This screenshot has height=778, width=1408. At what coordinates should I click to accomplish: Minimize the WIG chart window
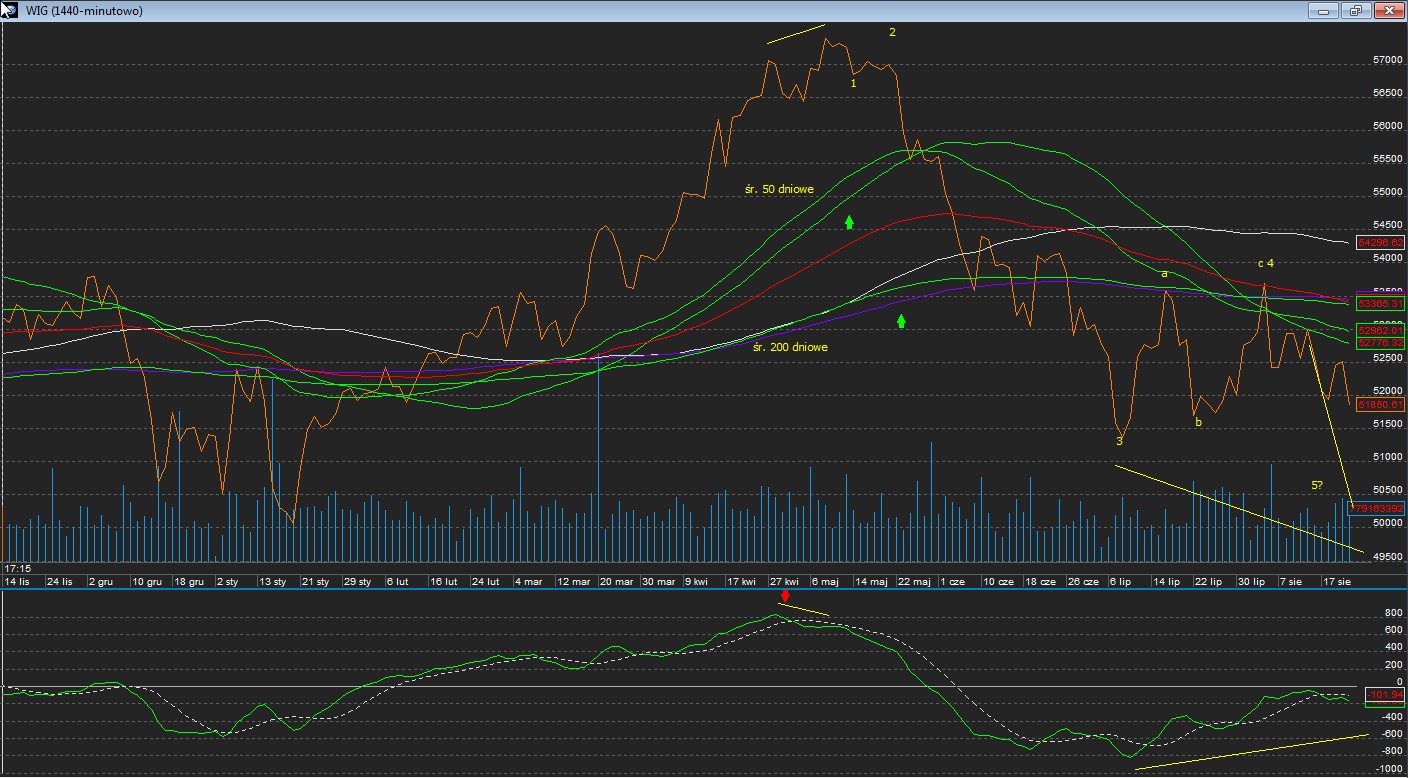(1324, 10)
